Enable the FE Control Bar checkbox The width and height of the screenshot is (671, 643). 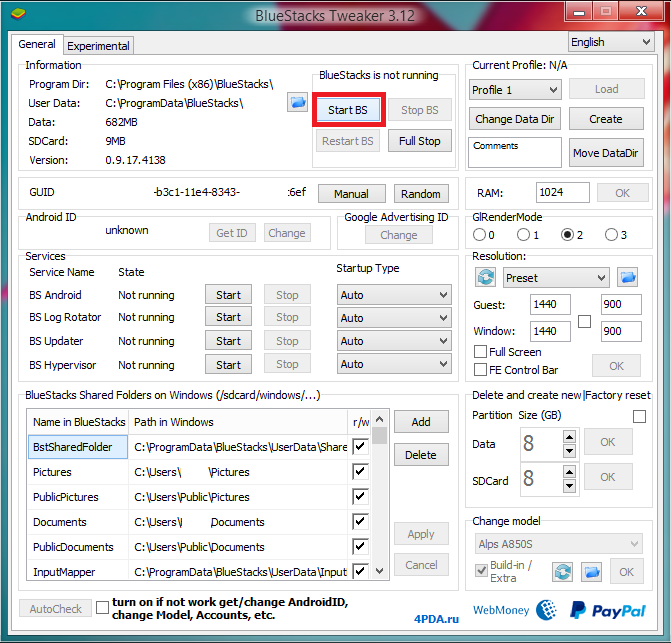pyautogui.click(x=481, y=370)
